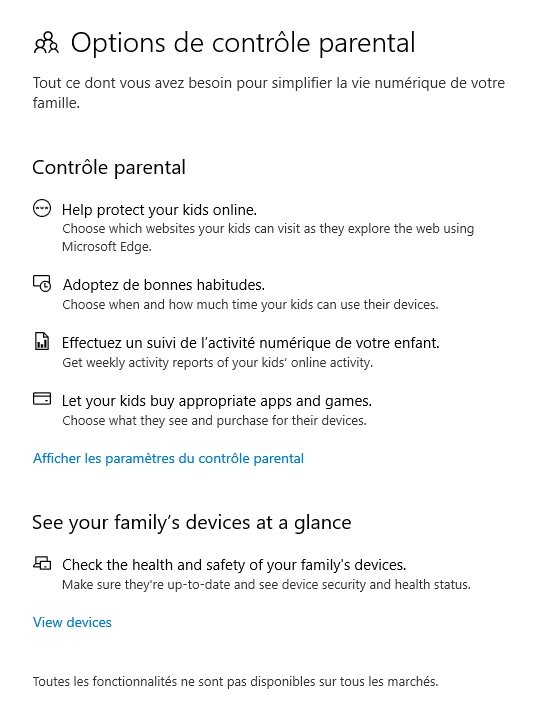Open Afficher les paramètres du contrôle parental link
This screenshot has width=538, height=715.
(168, 458)
